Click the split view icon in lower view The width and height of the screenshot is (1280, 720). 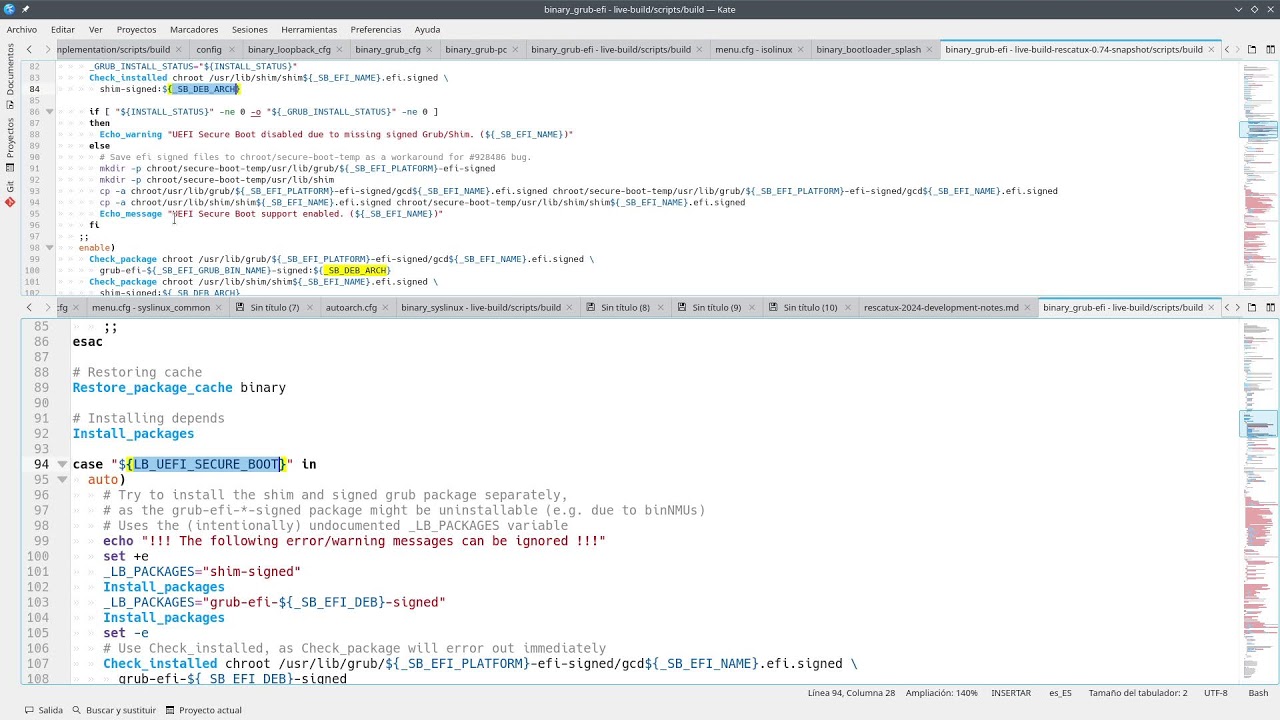click(x=1271, y=307)
